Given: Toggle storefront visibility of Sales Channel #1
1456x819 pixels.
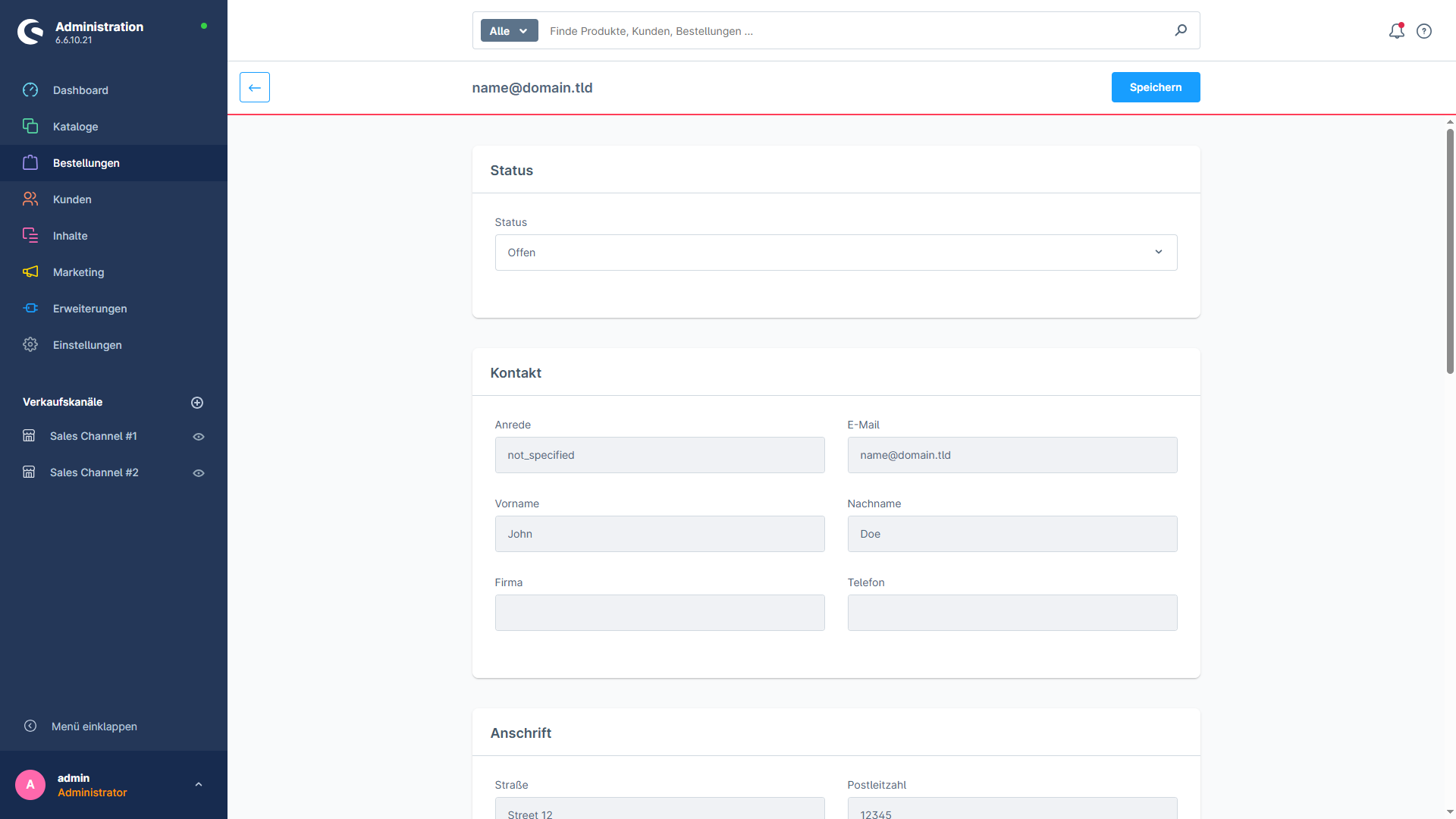Looking at the screenshot, I should [199, 437].
